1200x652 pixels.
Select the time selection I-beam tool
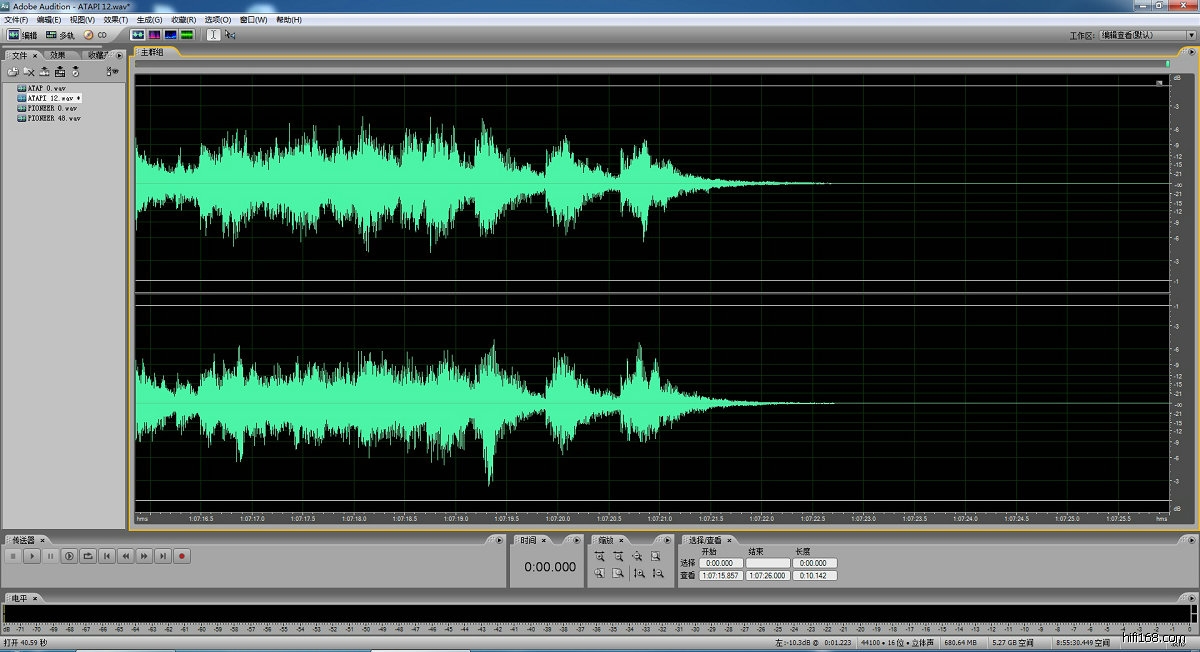pyautogui.click(x=212, y=35)
